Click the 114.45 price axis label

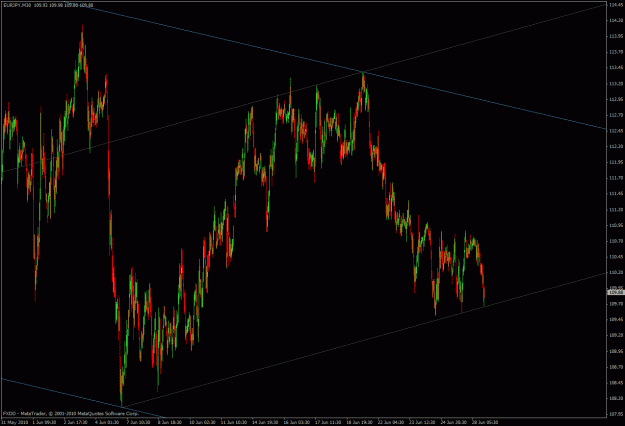coord(616,5)
